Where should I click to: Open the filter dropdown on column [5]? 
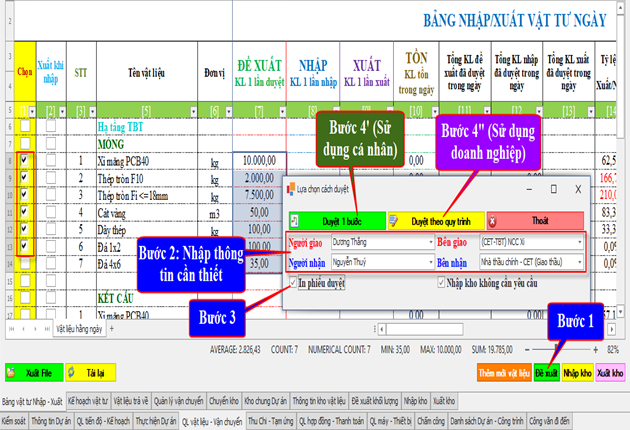[x=193, y=111]
